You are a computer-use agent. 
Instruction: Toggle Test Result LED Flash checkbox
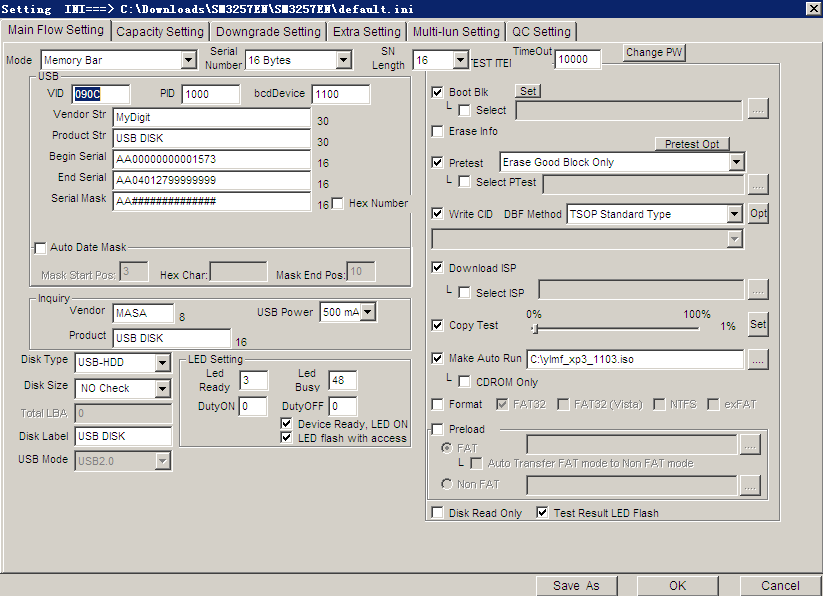[542, 513]
